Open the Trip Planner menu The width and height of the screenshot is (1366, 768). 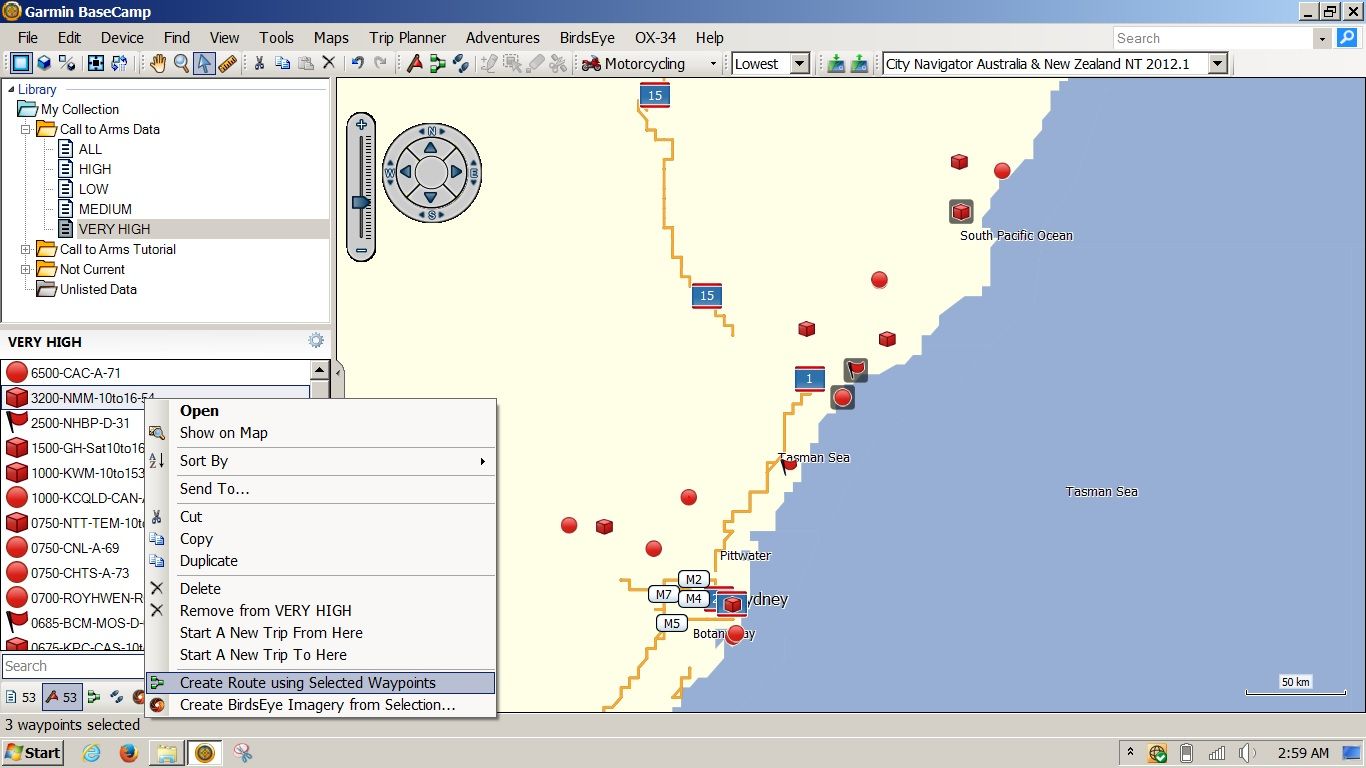click(x=407, y=37)
